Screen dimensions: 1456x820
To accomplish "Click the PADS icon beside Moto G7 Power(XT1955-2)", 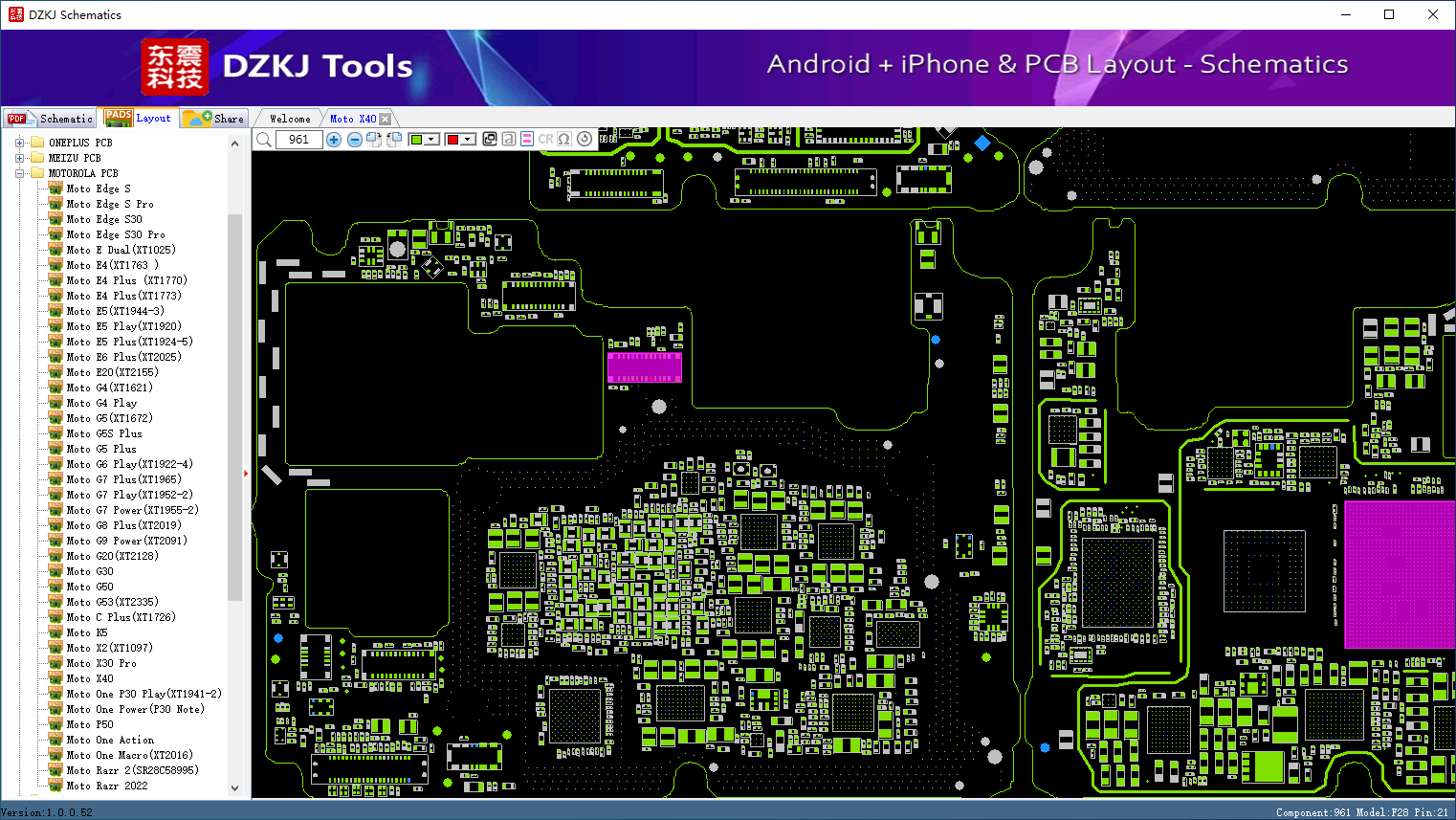I will [55, 510].
